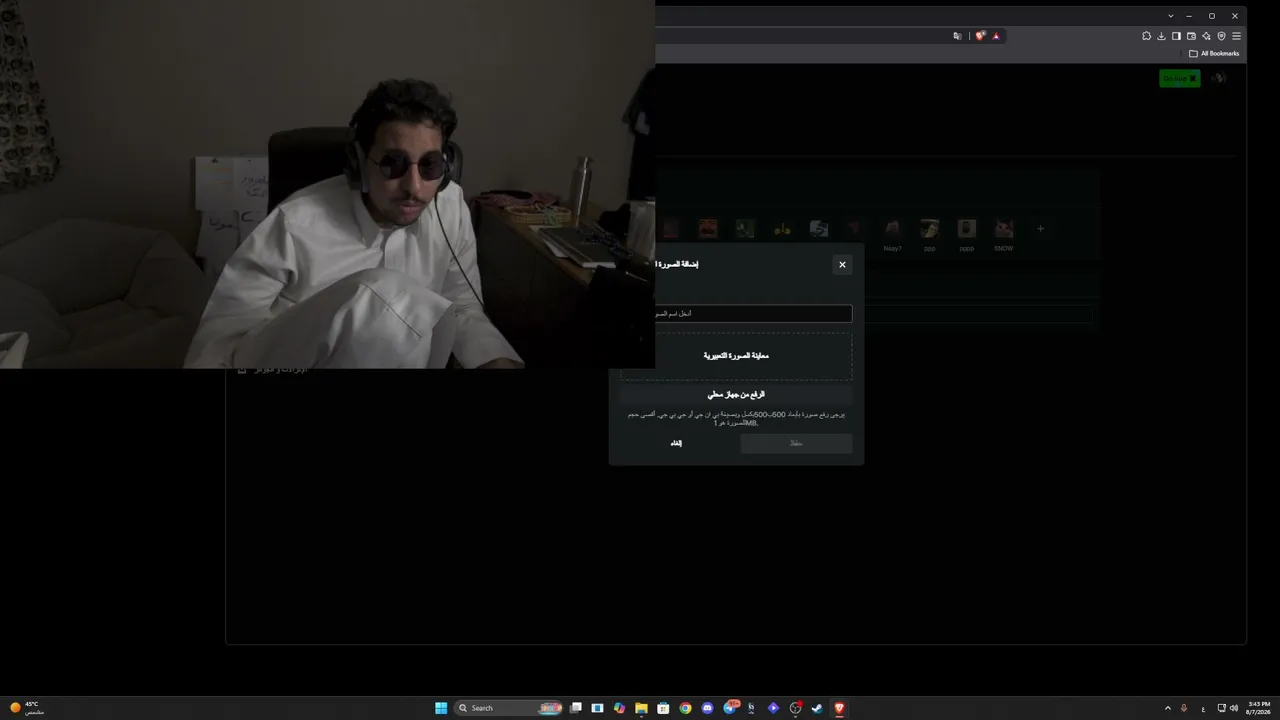Open the profile avatar beside Go live
Viewport: 1280px width, 720px height.
tap(1218, 78)
